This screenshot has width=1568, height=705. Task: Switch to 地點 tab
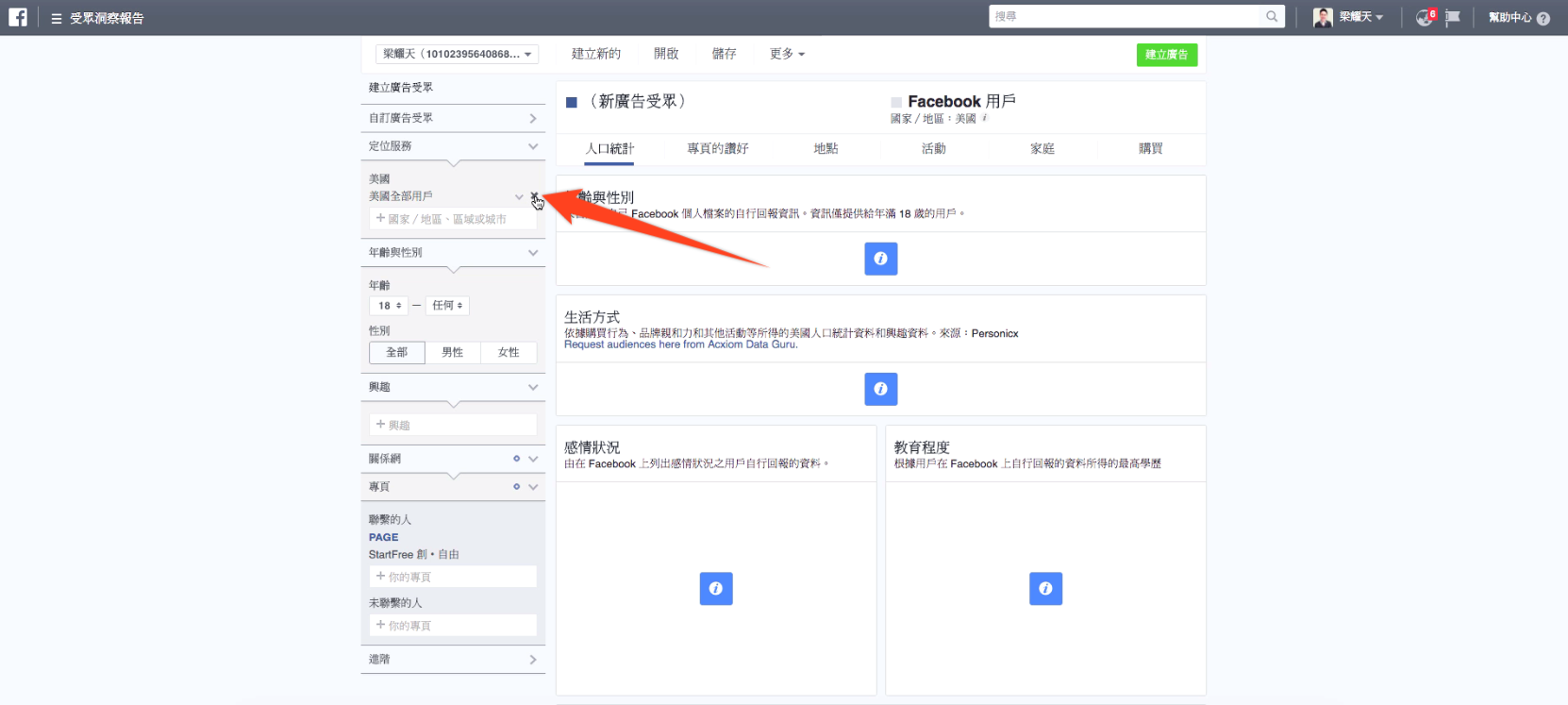(x=826, y=149)
